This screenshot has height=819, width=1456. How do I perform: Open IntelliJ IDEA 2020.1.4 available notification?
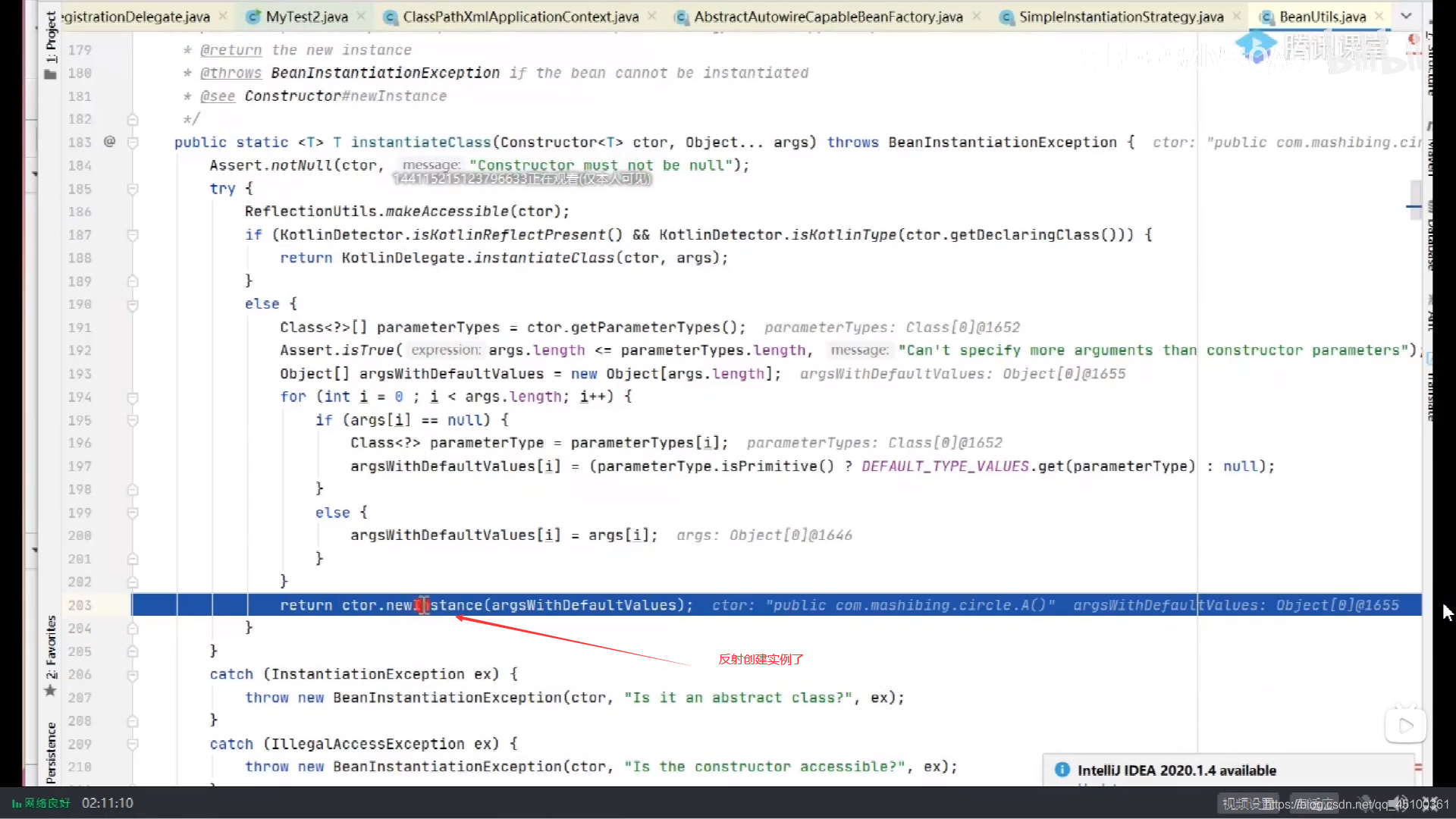coord(1176,770)
